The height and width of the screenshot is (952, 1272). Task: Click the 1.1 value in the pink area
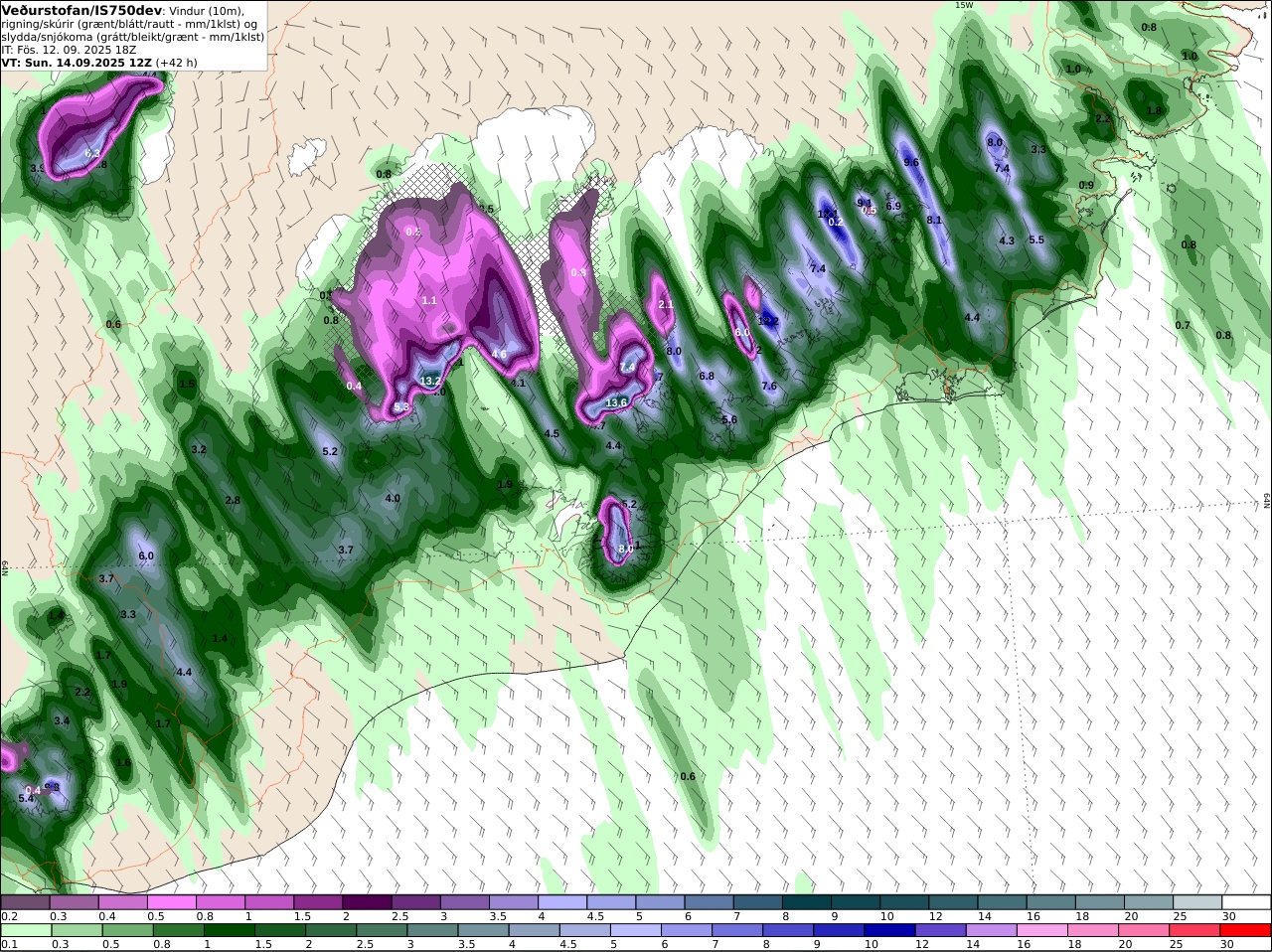coord(429,300)
